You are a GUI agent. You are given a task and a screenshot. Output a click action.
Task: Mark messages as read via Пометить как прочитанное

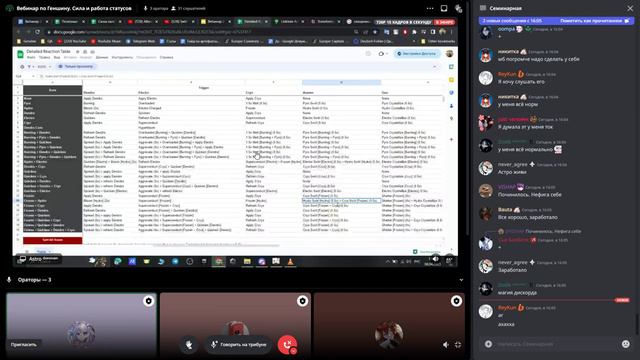595,21
